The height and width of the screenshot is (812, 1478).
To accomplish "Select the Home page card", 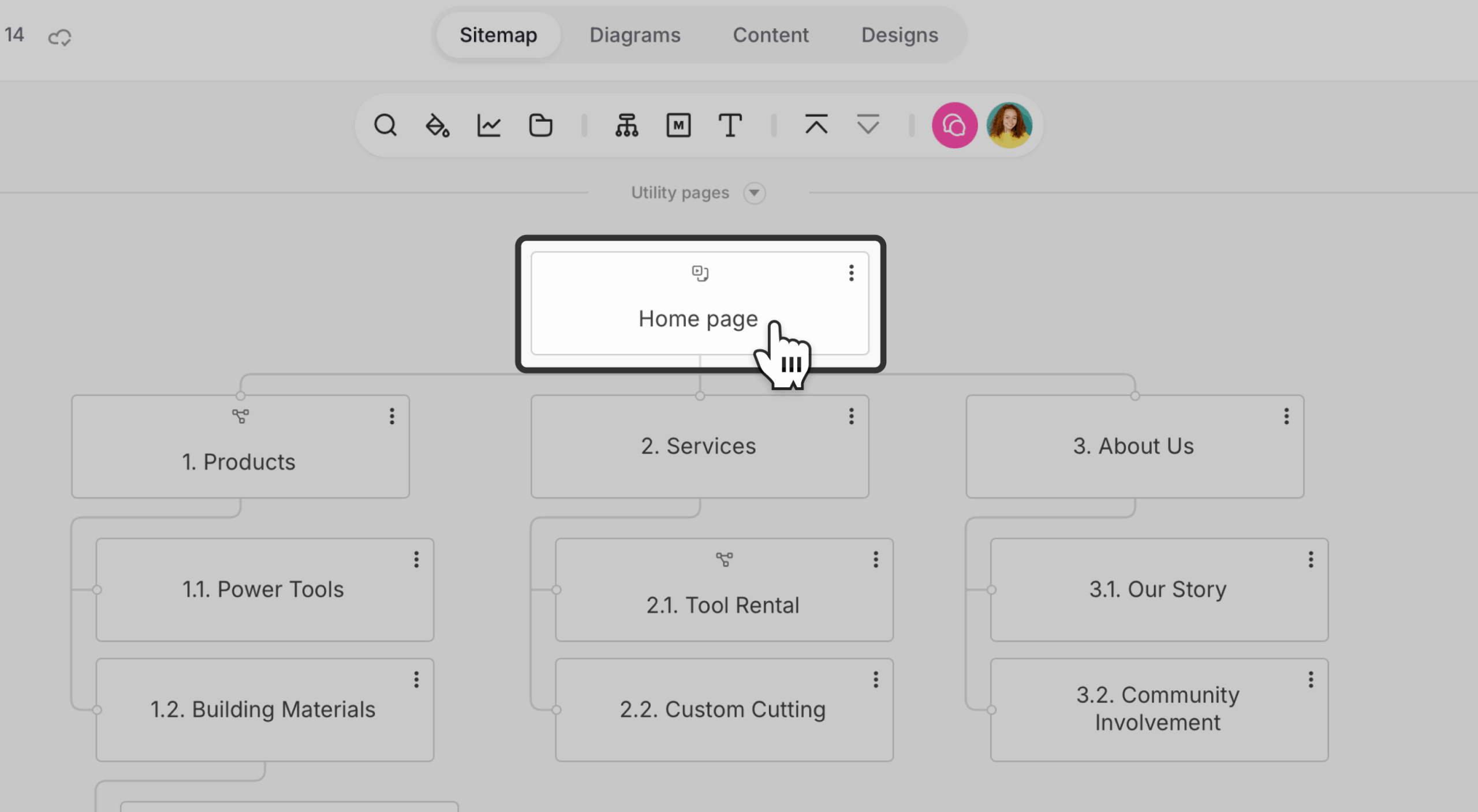I will (700, 304).
